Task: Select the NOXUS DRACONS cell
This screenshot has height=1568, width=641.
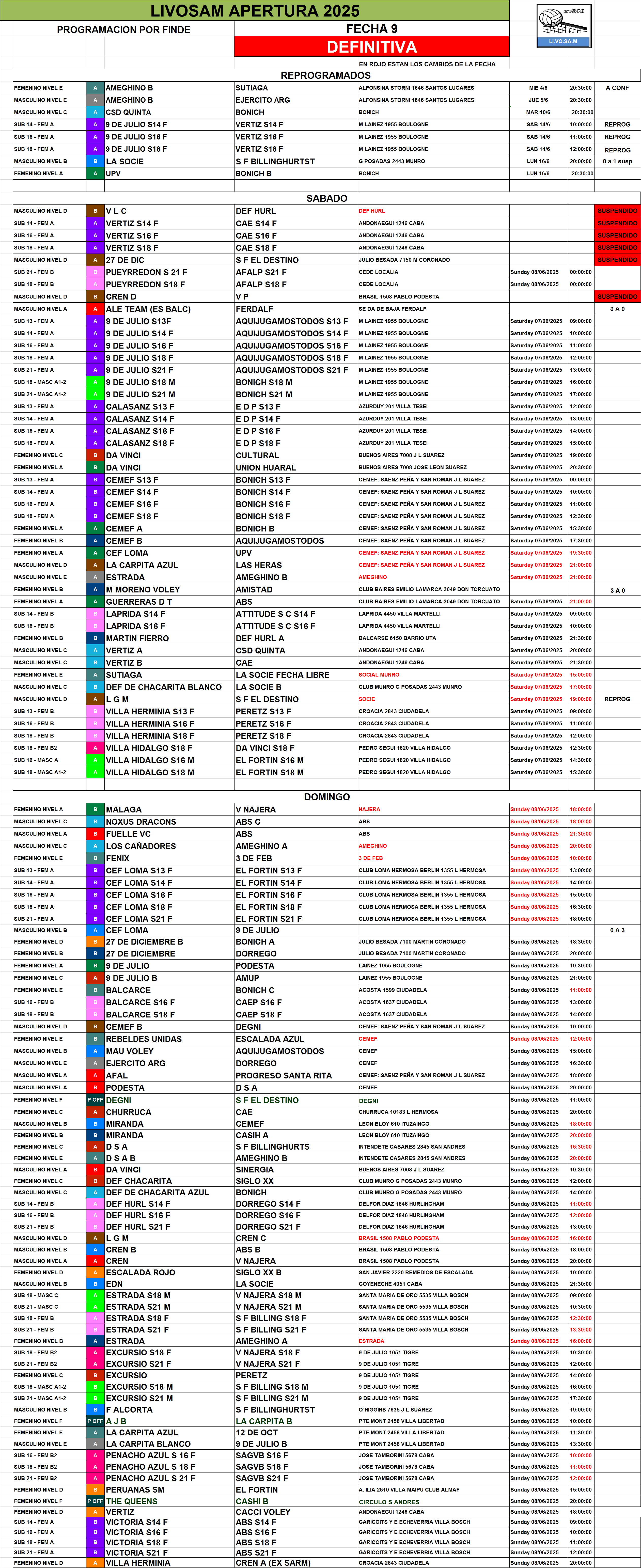Action: pyautogui.click(x=169, y=822)
